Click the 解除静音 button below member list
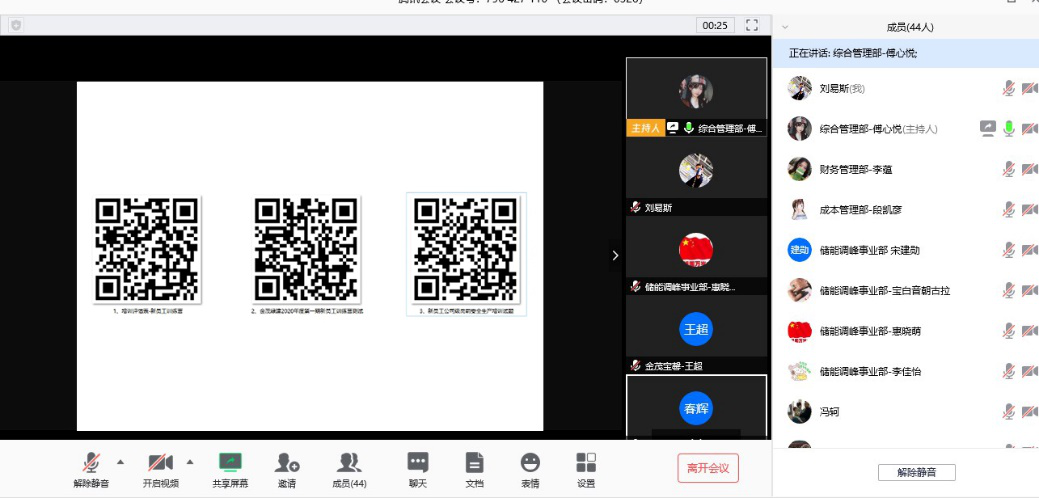 (x=916, y=472)
